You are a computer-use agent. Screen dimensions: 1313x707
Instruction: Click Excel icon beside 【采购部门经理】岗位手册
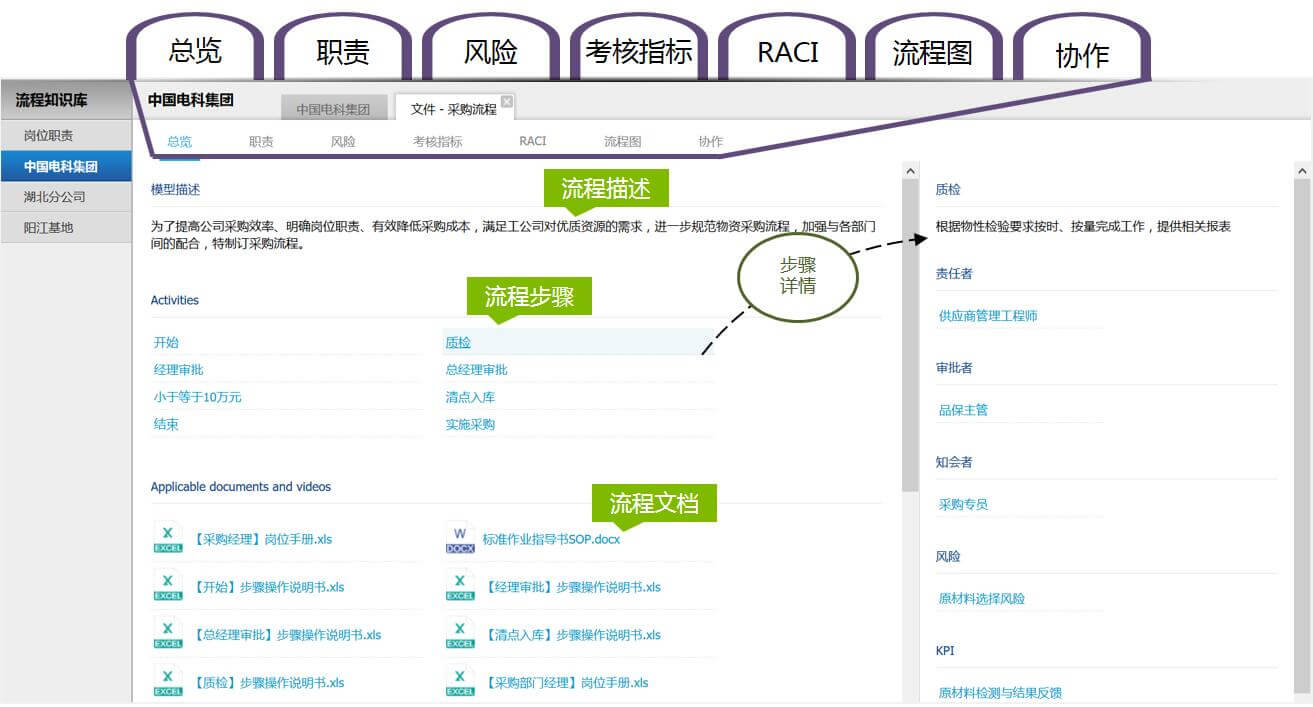click(460, 681)
